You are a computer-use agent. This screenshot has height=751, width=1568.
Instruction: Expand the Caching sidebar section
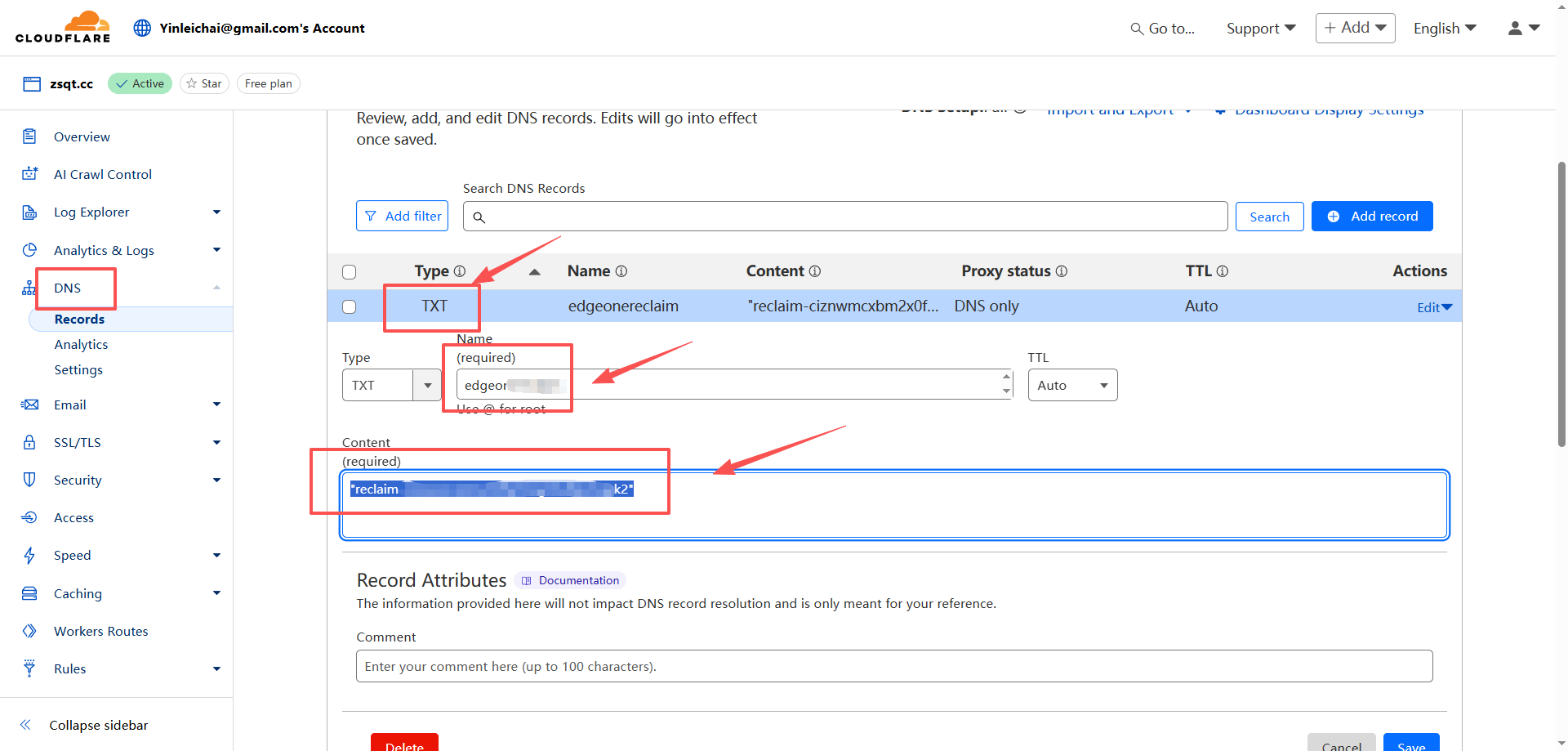pos(216,593)
